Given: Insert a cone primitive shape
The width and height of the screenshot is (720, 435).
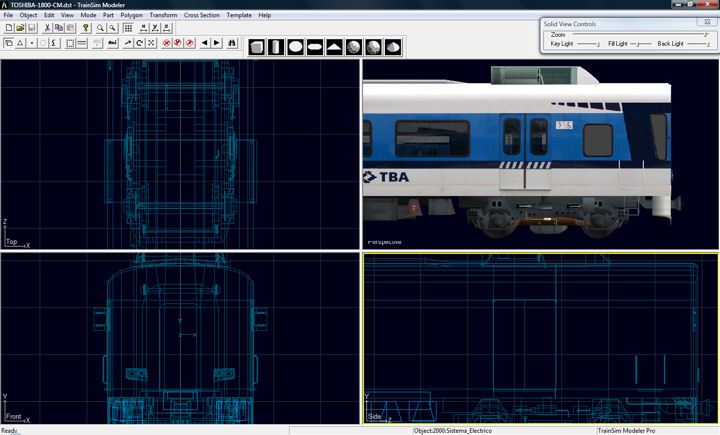Looking at the screenshot, I should pos(333,47).
